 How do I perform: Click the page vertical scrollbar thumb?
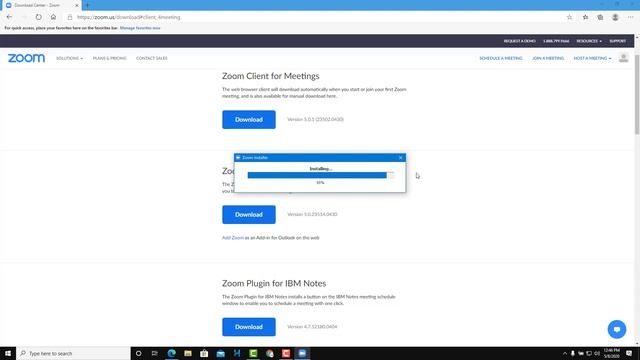tap(637, 94)
